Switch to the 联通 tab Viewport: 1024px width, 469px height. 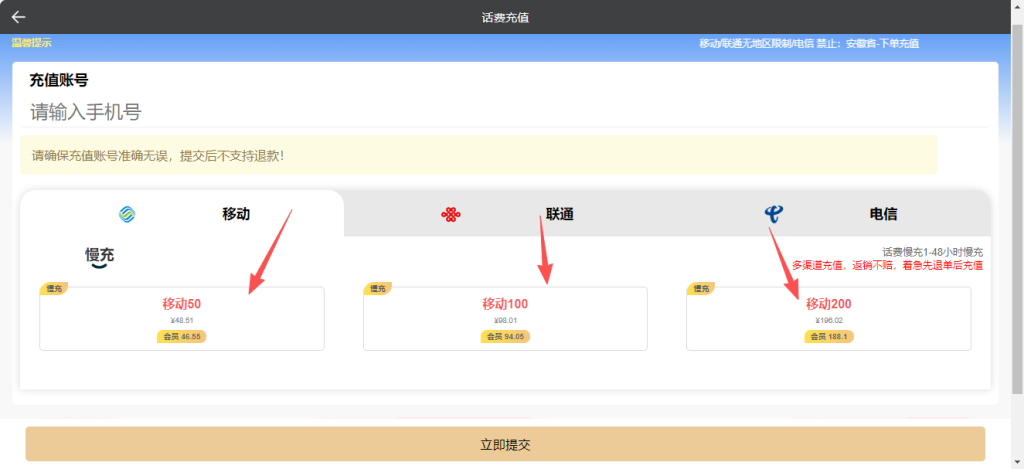pyautogui.click(x=505, y=214)
